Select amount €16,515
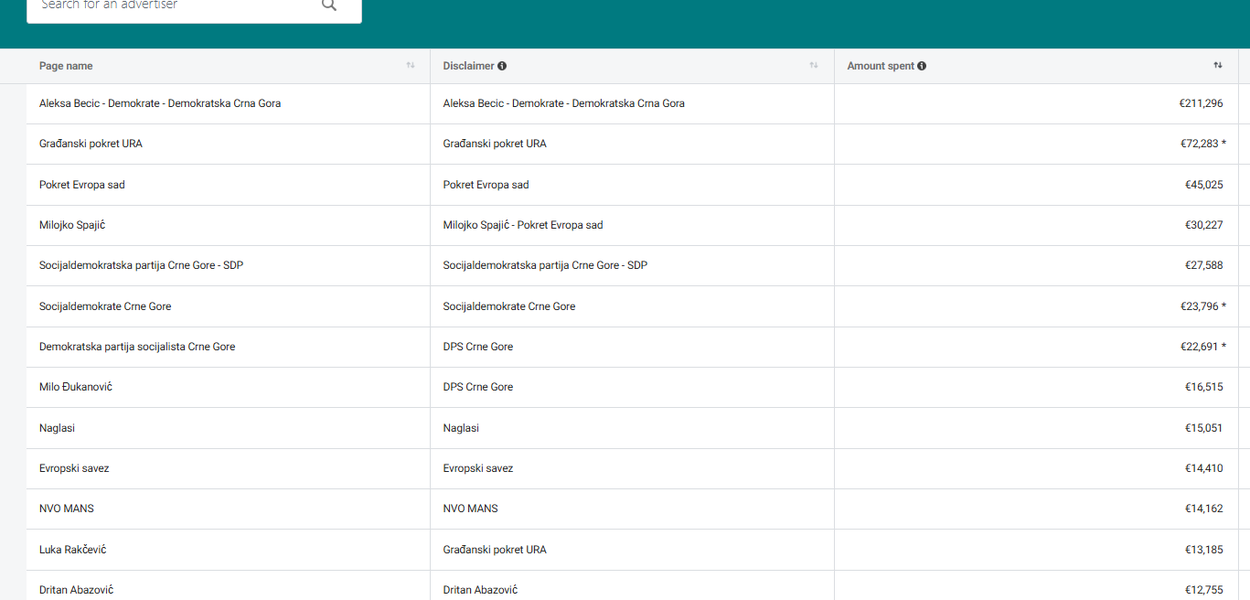 pyautogui.click(x=1204, y=387)
